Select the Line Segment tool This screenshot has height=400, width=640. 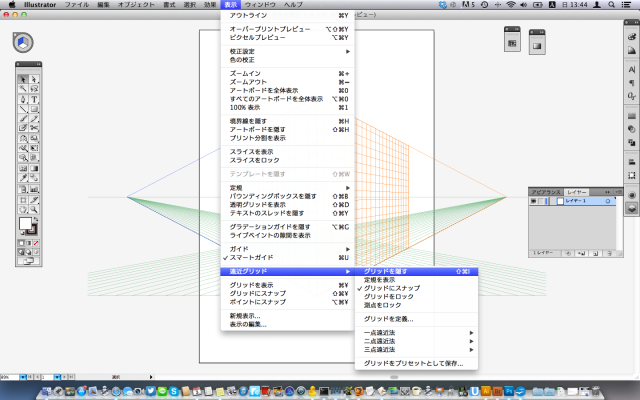coord(23,109)
